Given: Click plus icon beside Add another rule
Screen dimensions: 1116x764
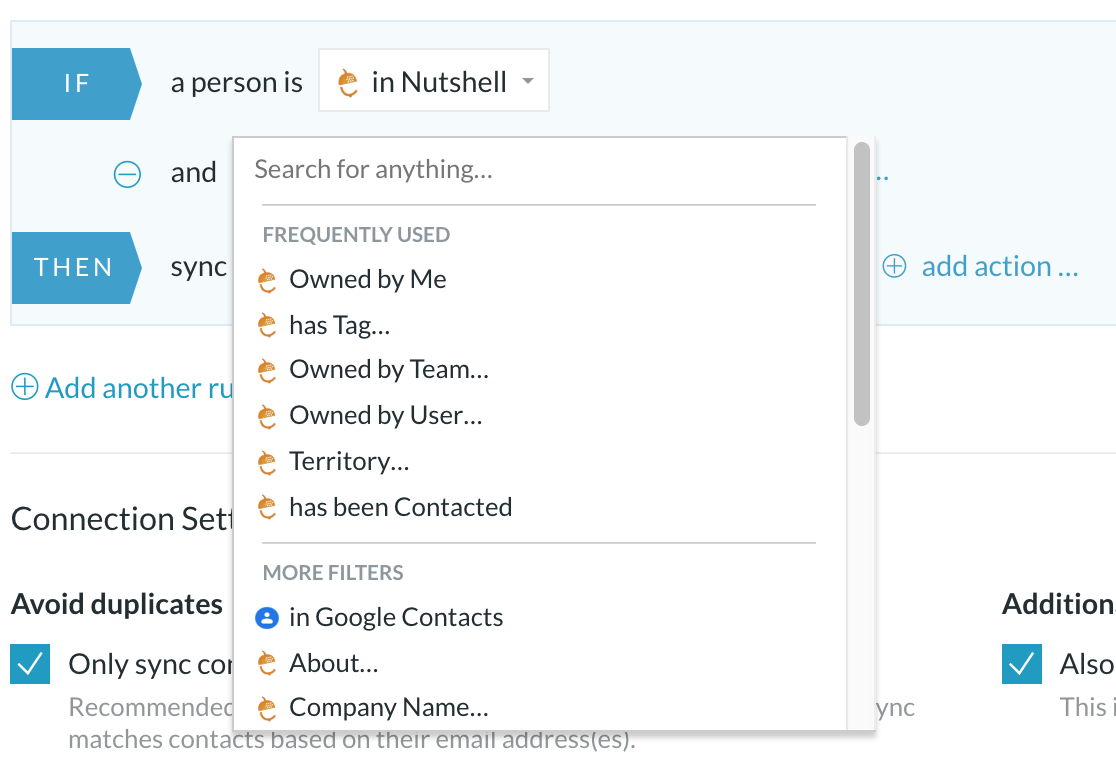Looking at the screenshot, I should 25,387.
